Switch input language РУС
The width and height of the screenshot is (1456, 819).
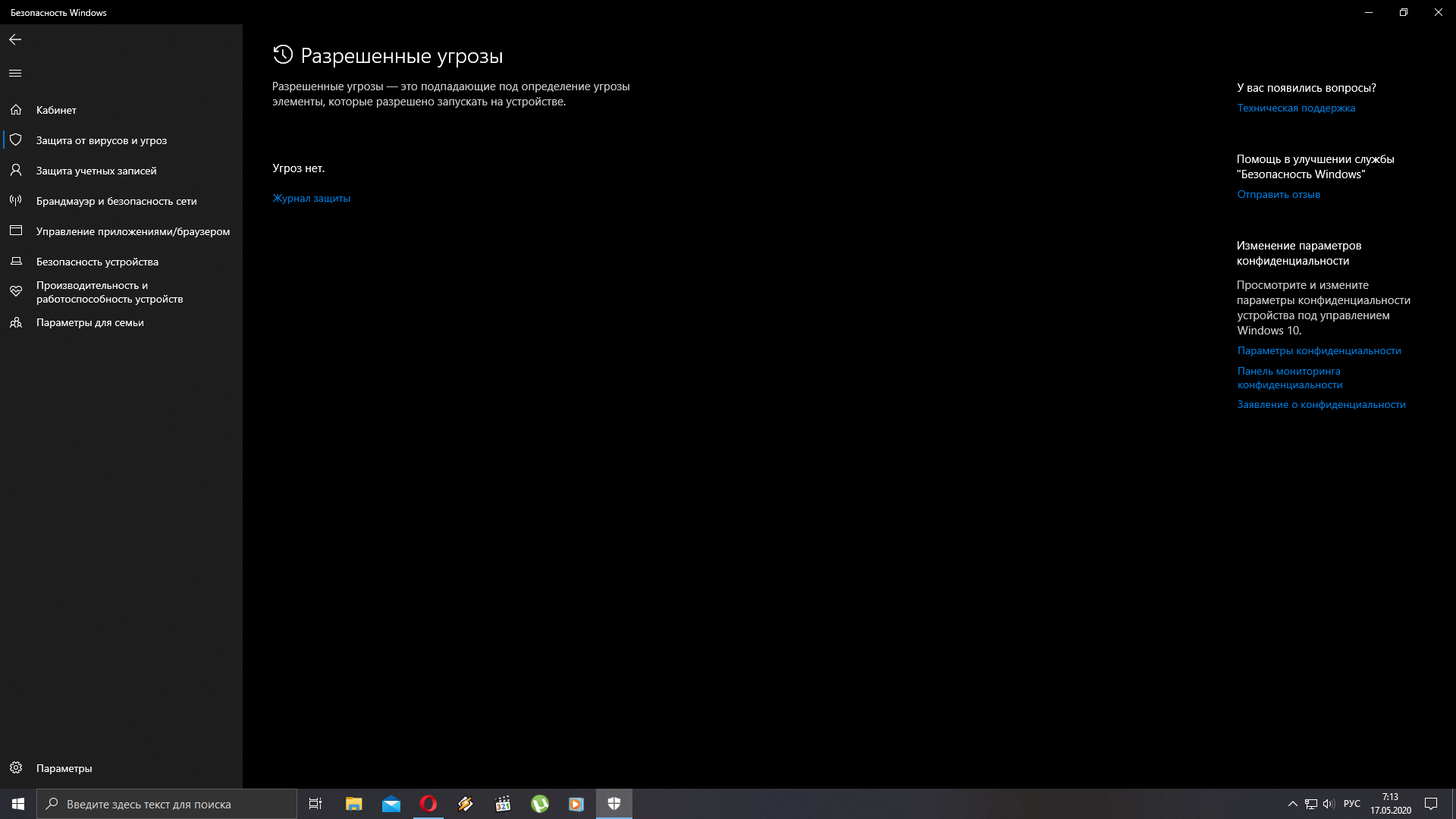[1352, 804]
